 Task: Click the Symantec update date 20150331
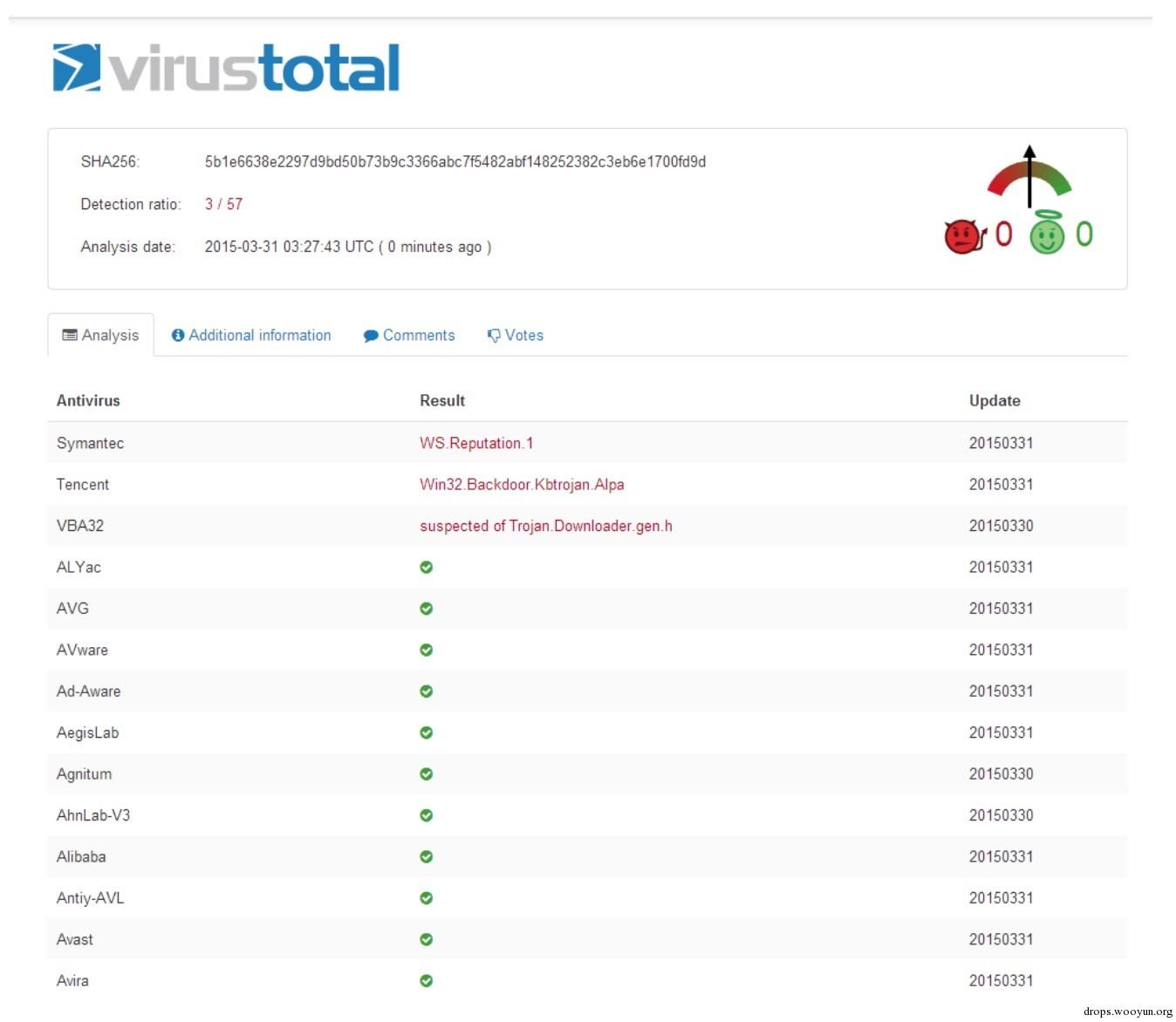1001,443
